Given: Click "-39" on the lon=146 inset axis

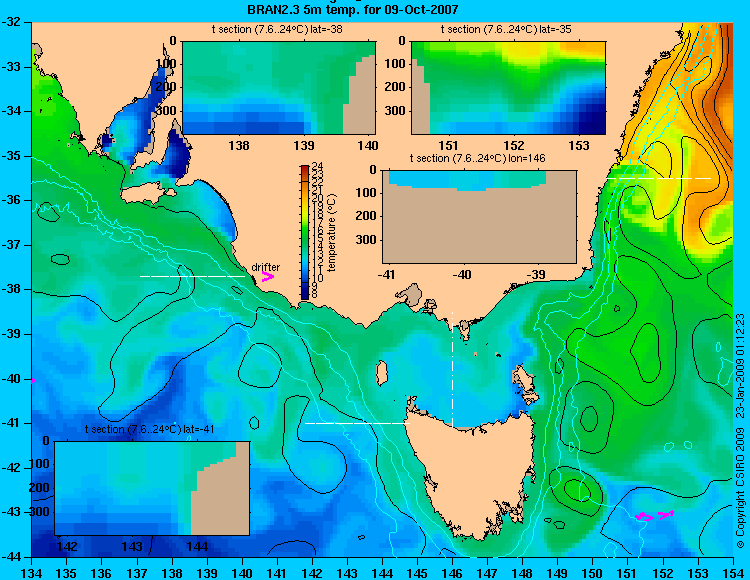Looking at the screenshot, I should 536,274.
